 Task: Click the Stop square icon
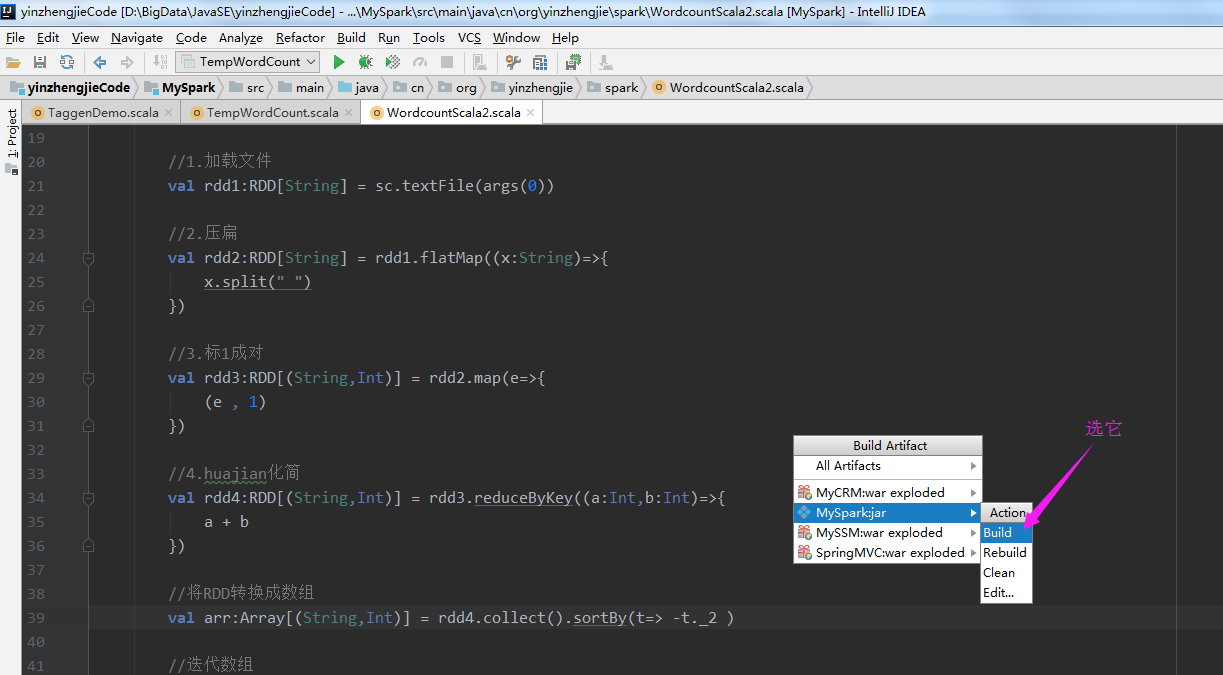(x=447, y=62)
